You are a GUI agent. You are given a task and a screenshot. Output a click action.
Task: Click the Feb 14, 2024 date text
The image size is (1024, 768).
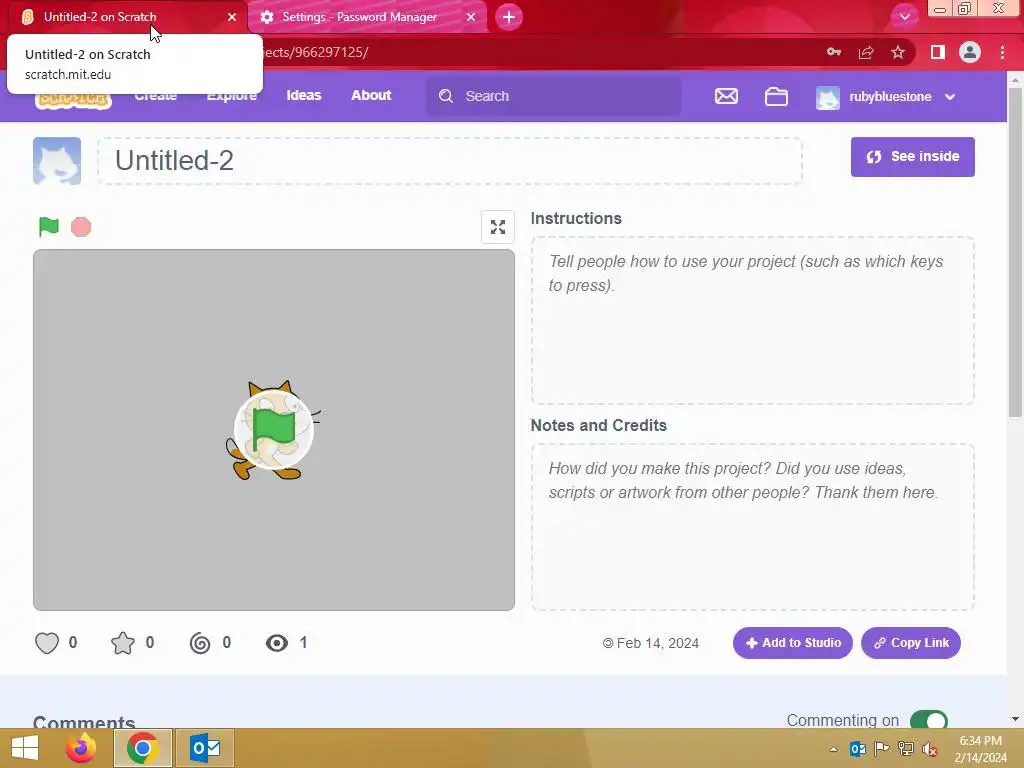(x=658, y=643)
